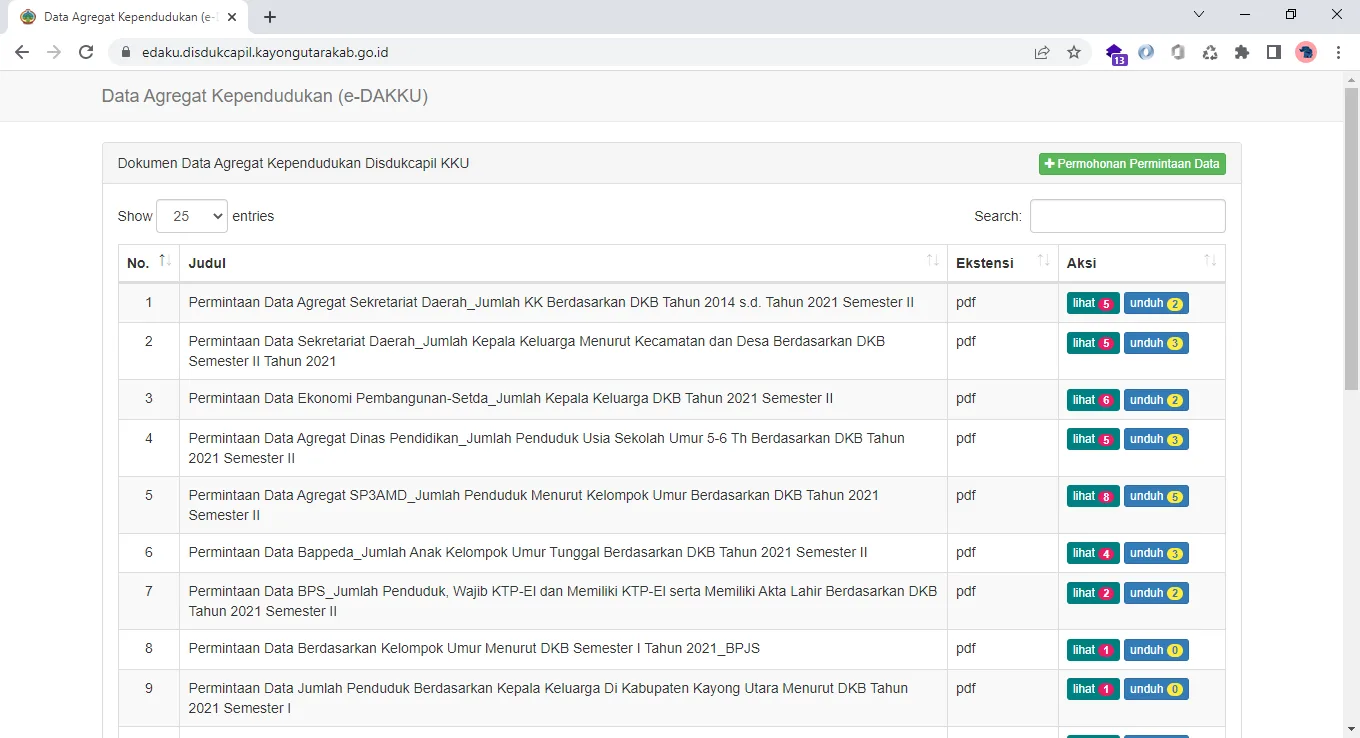Click lihat for row 9 document

click(1093, 689)
